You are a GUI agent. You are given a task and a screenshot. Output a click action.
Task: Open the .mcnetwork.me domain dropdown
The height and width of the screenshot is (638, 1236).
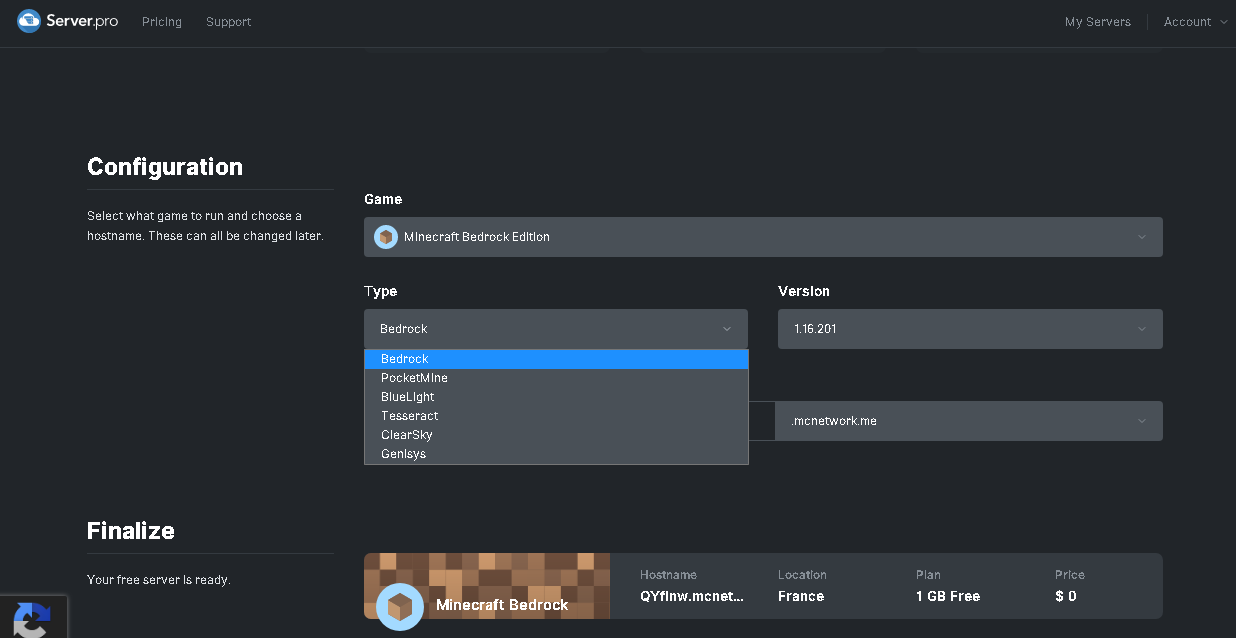pos(968,421)
